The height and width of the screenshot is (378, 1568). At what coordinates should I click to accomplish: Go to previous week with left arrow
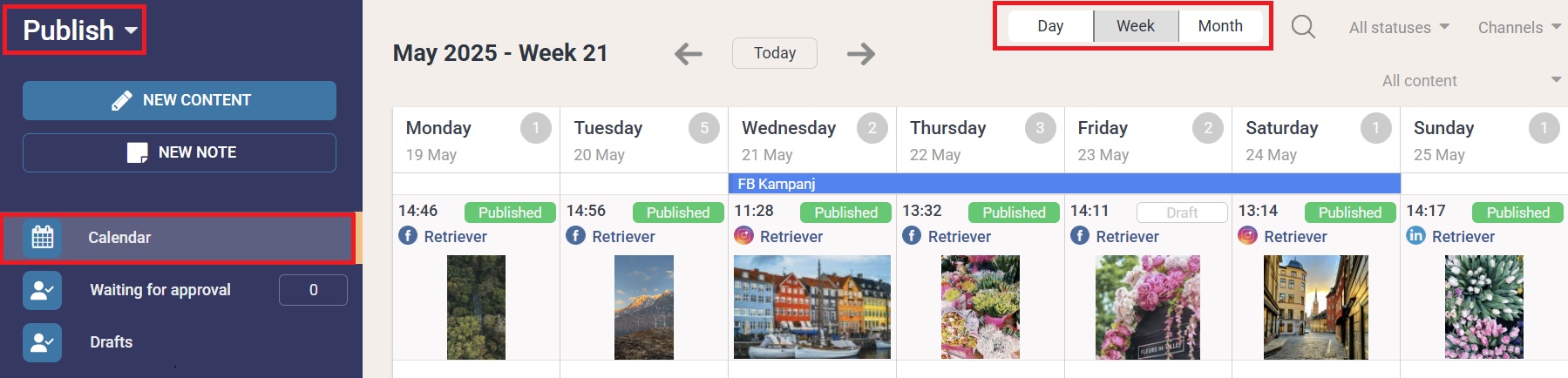[689, 54]
